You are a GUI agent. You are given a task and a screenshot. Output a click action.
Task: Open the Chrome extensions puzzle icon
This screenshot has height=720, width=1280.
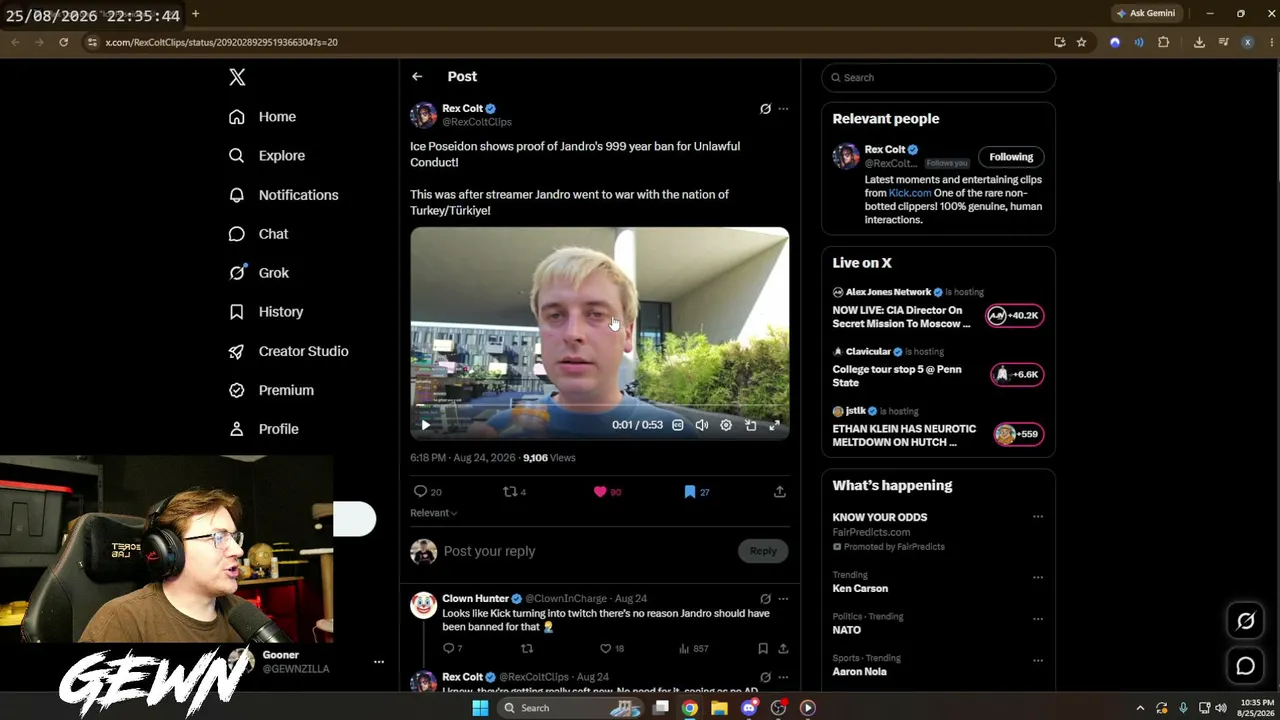tap(1163, 42)
